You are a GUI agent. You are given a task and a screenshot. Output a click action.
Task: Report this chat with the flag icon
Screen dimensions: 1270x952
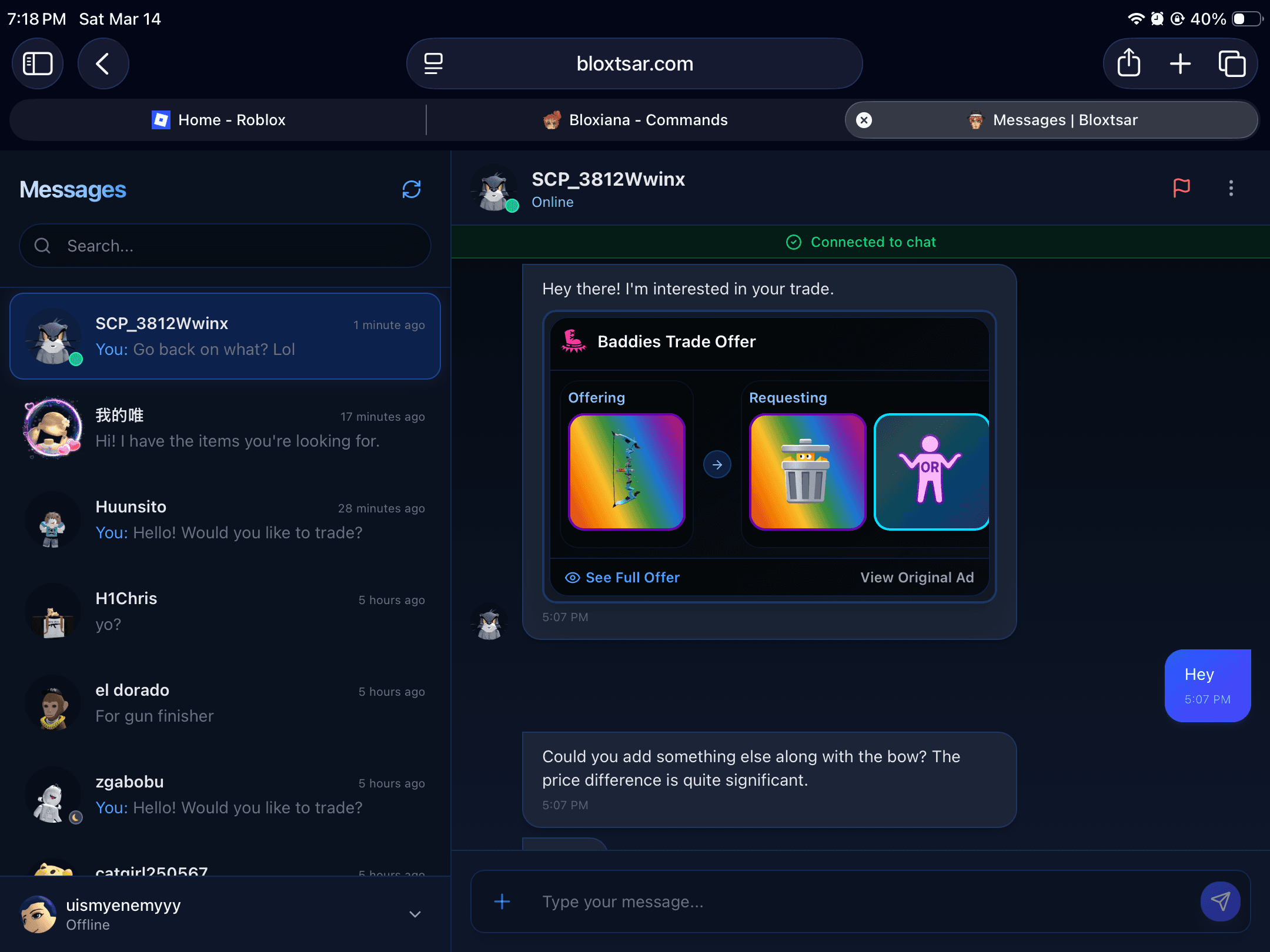click(x=1181, y=188)
